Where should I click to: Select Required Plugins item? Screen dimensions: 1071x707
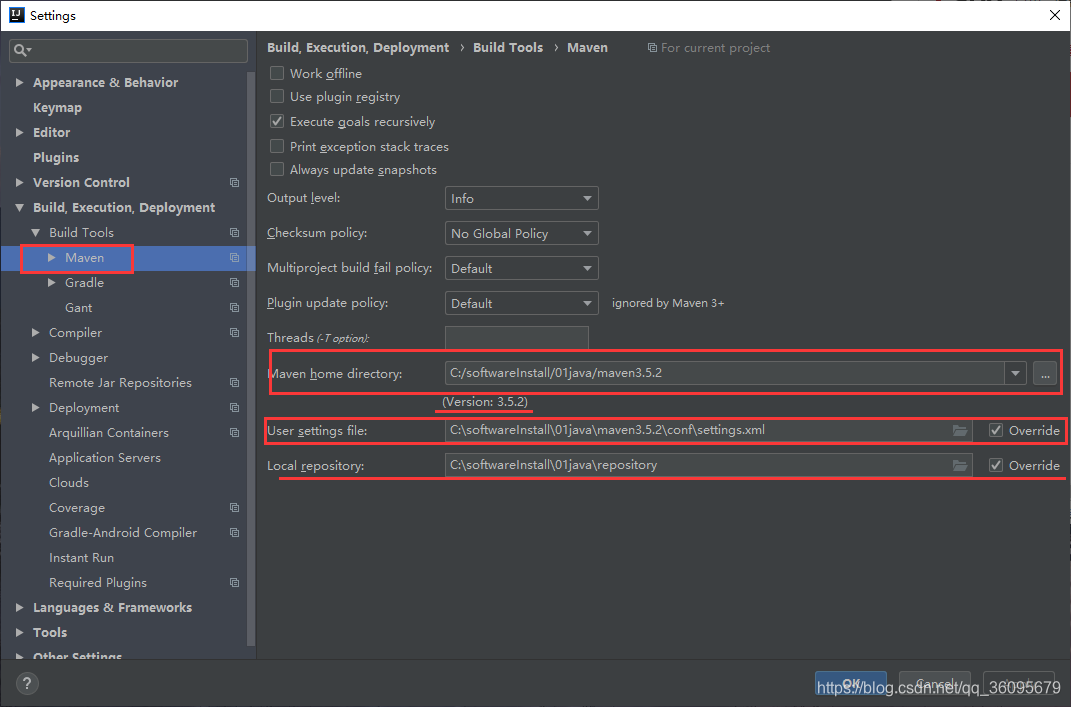pyautogui.click(x=98, y=583)
